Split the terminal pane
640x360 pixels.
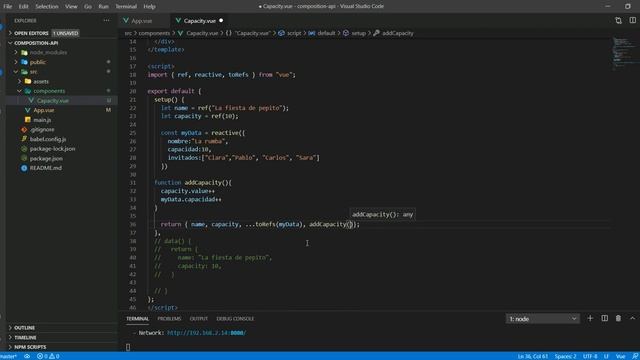604,318
